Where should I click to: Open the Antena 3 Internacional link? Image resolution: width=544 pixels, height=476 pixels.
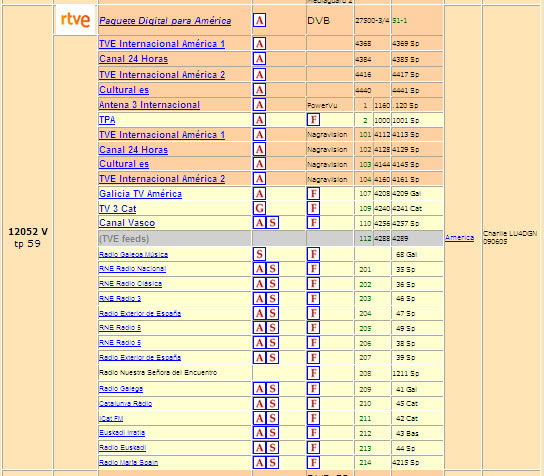click(x=150, y=105)
